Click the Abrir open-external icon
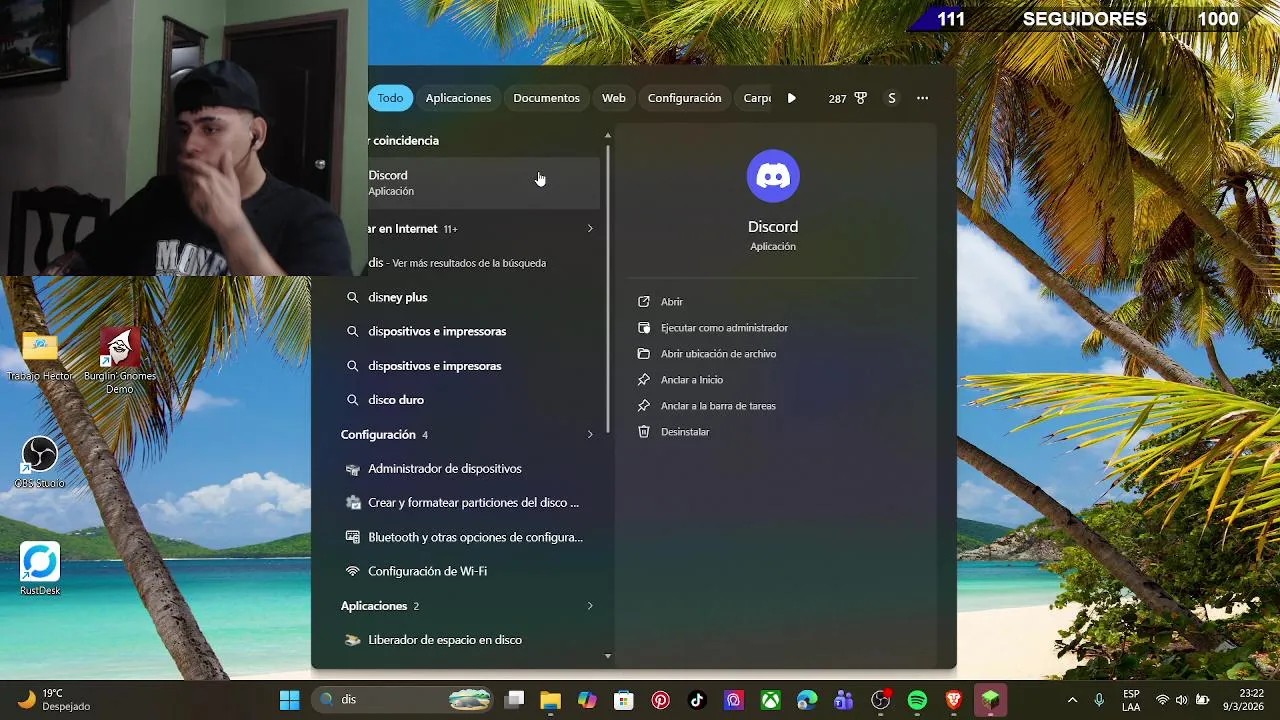1280x720 pixels. [x=644, y=302]
